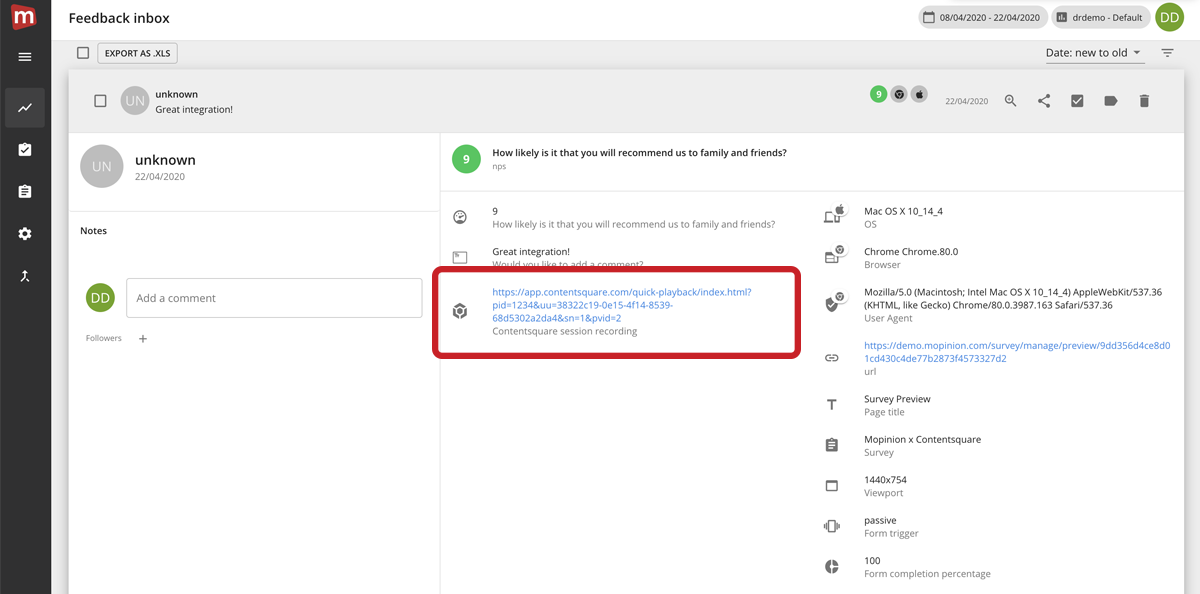Mark feedback with the checkmark box icon
The height and width of the screenshot is (594, 1200).
(1077, 101)
